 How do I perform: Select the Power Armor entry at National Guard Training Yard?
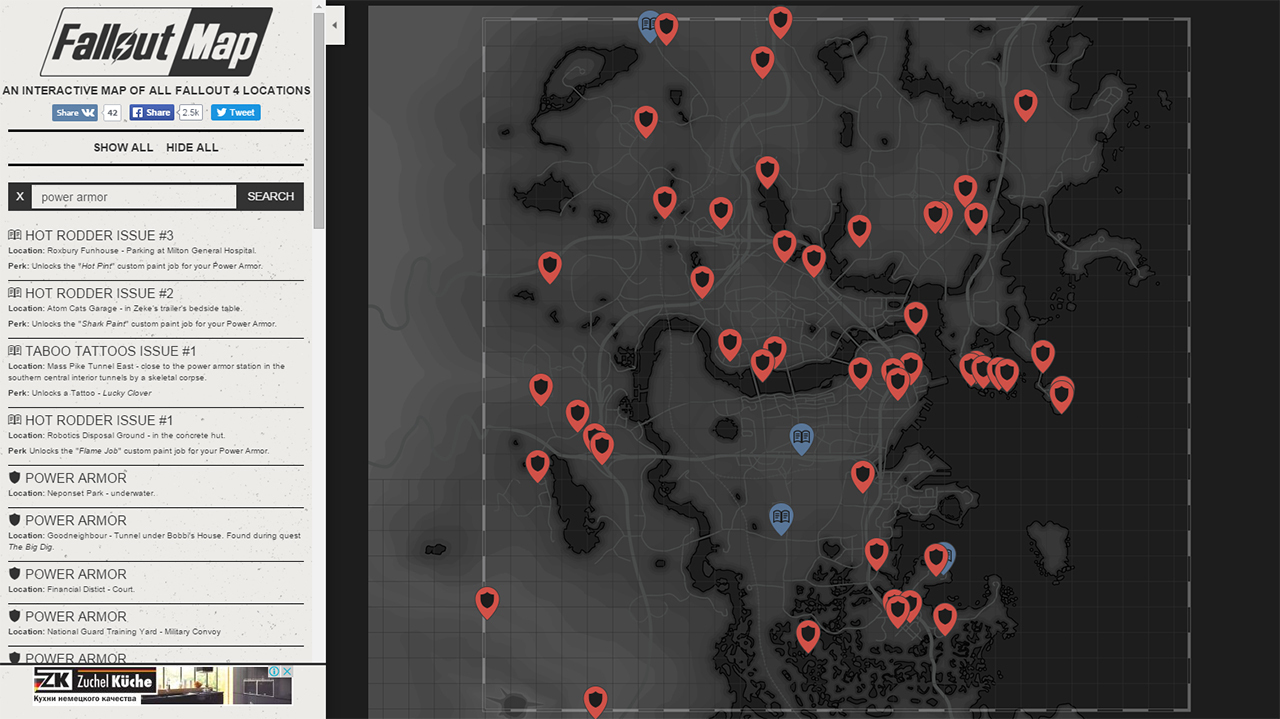pyautogui.click(x=76, y=617)
